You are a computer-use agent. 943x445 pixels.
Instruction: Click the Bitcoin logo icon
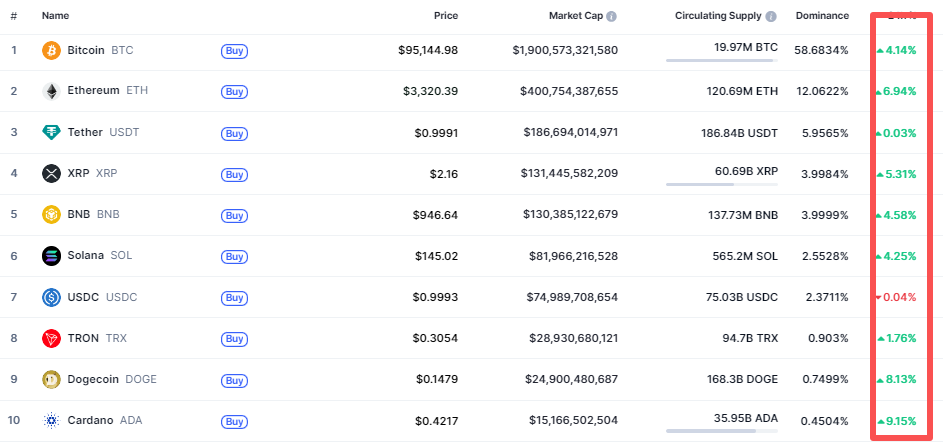pos(51,50)
